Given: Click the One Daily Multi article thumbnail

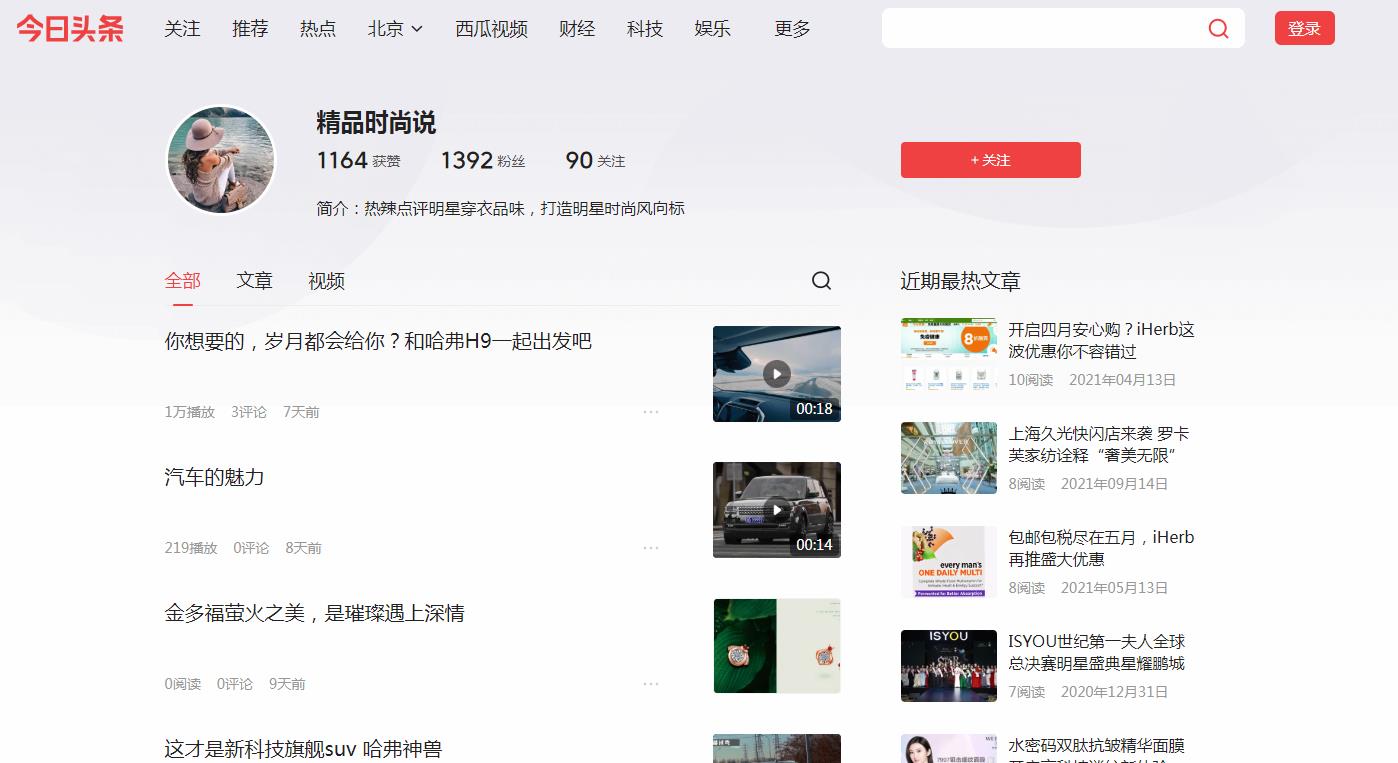Looking at the screenshot, I should tap(949, 562).
